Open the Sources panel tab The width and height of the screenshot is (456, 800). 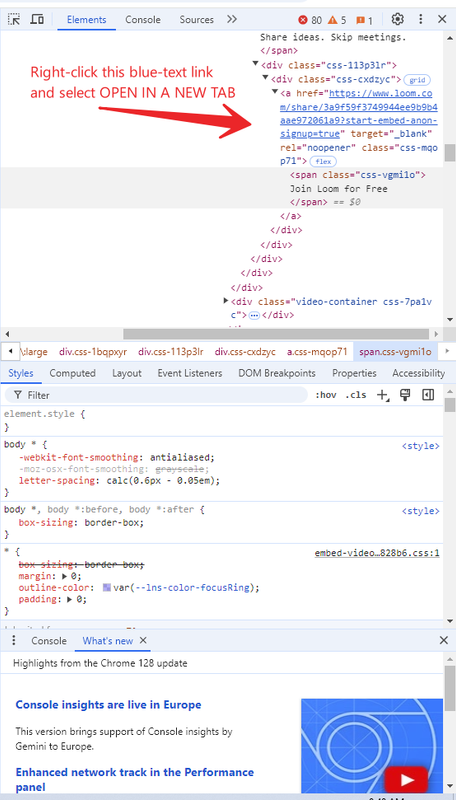tap(196, 20)
